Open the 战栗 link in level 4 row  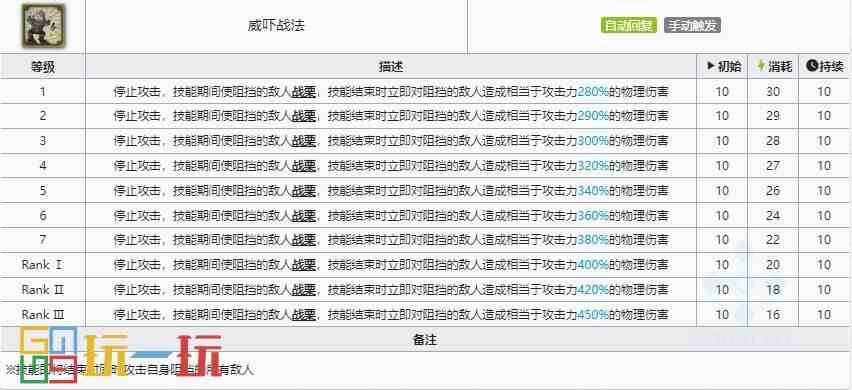tap(304, 166)
